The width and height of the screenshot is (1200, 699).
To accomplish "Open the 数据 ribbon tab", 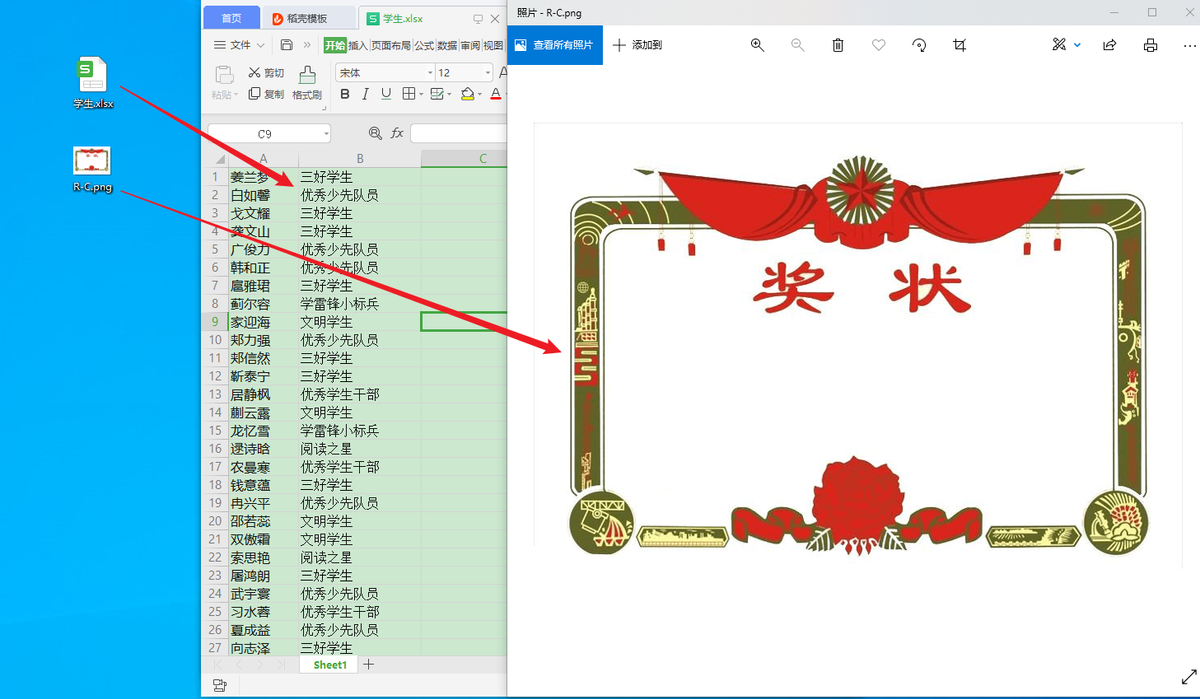I will point(447,45).
